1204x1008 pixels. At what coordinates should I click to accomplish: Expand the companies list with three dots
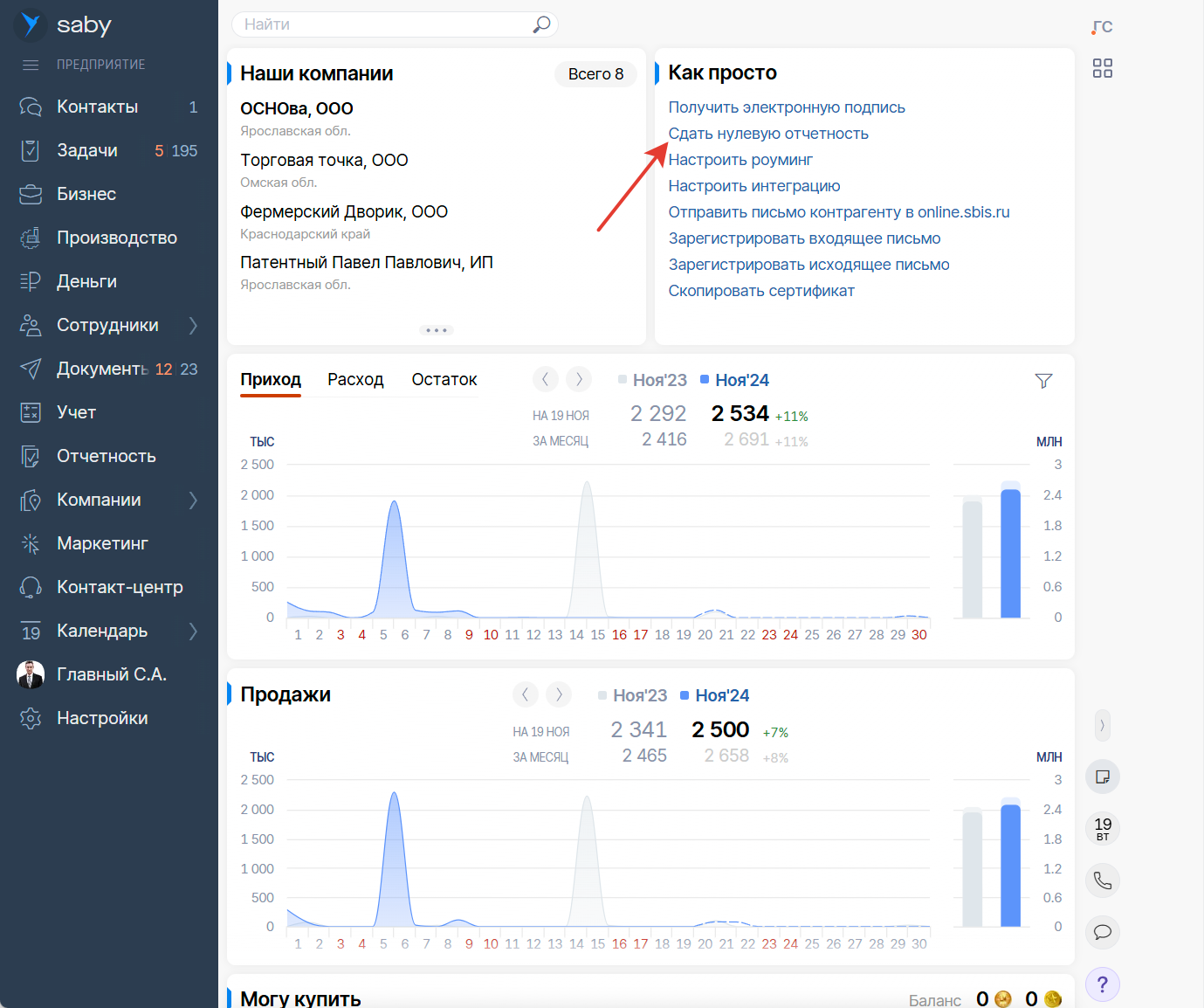click(436, 330)
